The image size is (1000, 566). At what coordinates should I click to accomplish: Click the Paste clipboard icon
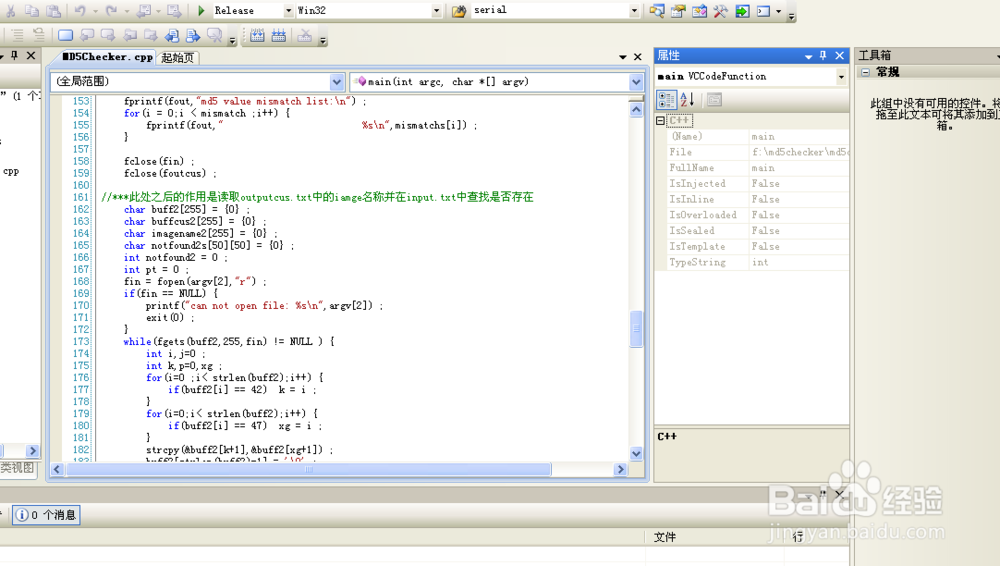(54, 11)
